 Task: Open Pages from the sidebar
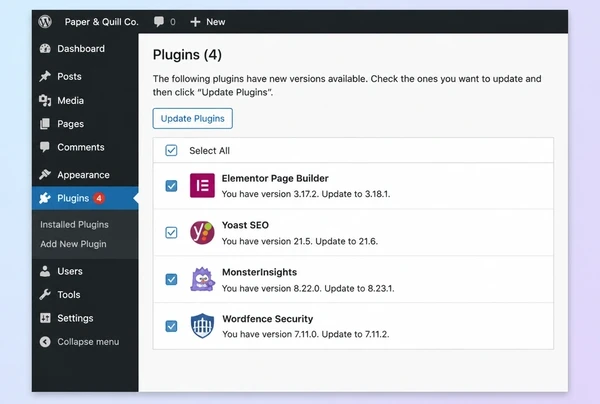[85, 124]
